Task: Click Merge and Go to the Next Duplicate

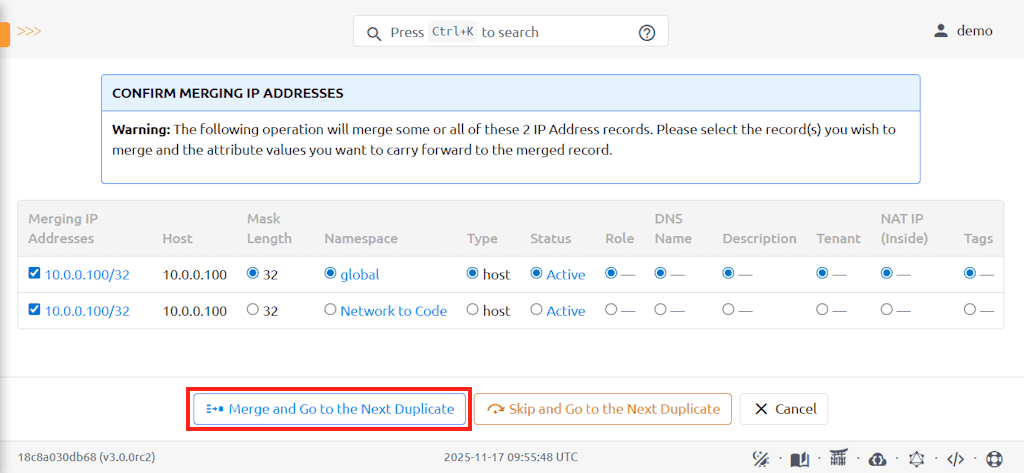Action: pos(329,409)
